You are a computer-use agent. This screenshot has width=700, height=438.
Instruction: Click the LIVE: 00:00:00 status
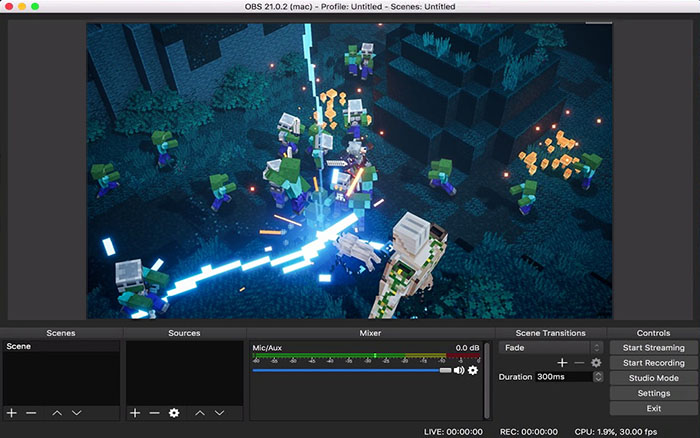[x=453, y=432]
